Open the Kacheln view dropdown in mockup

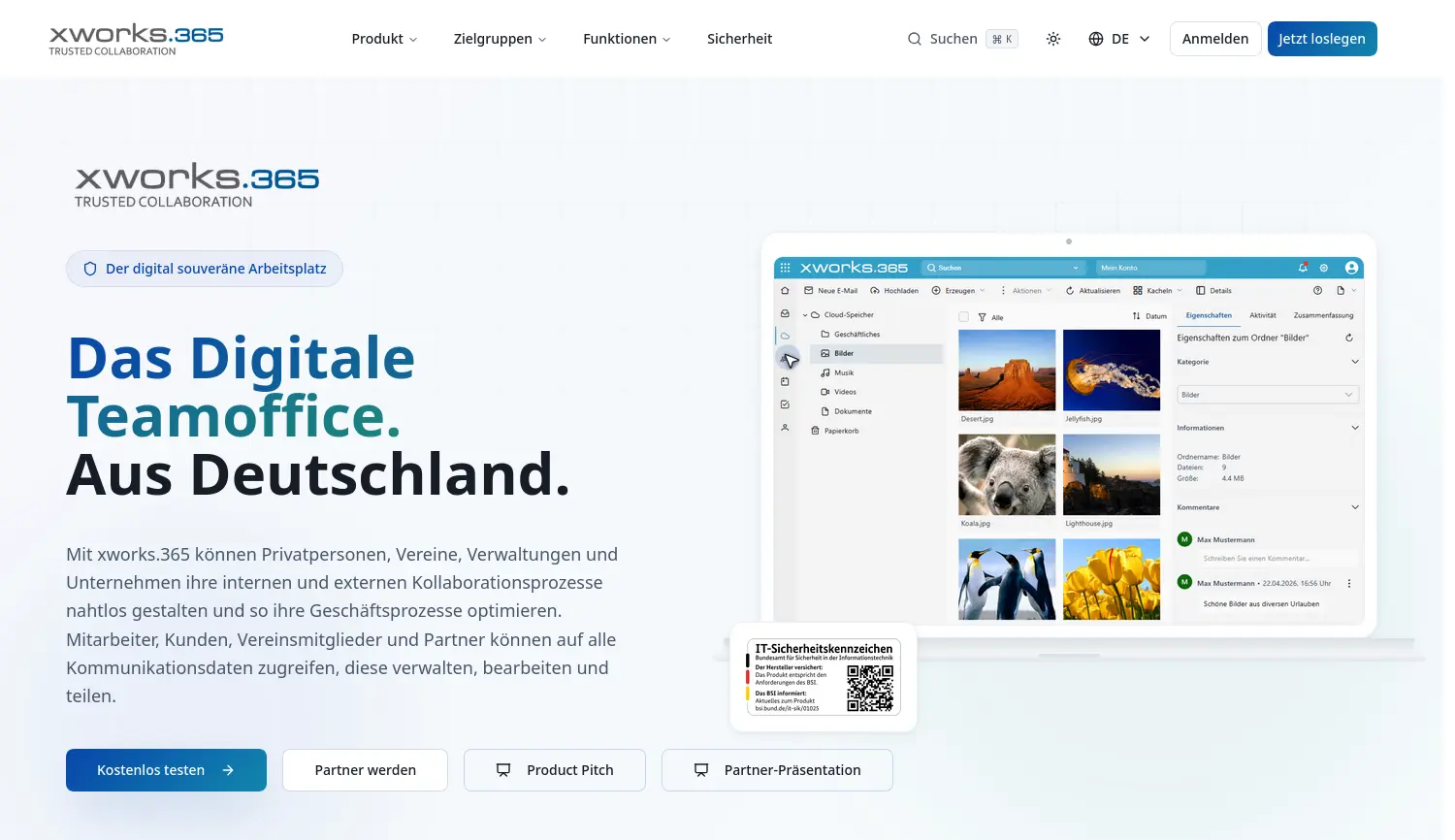[x=1157, y=291]
